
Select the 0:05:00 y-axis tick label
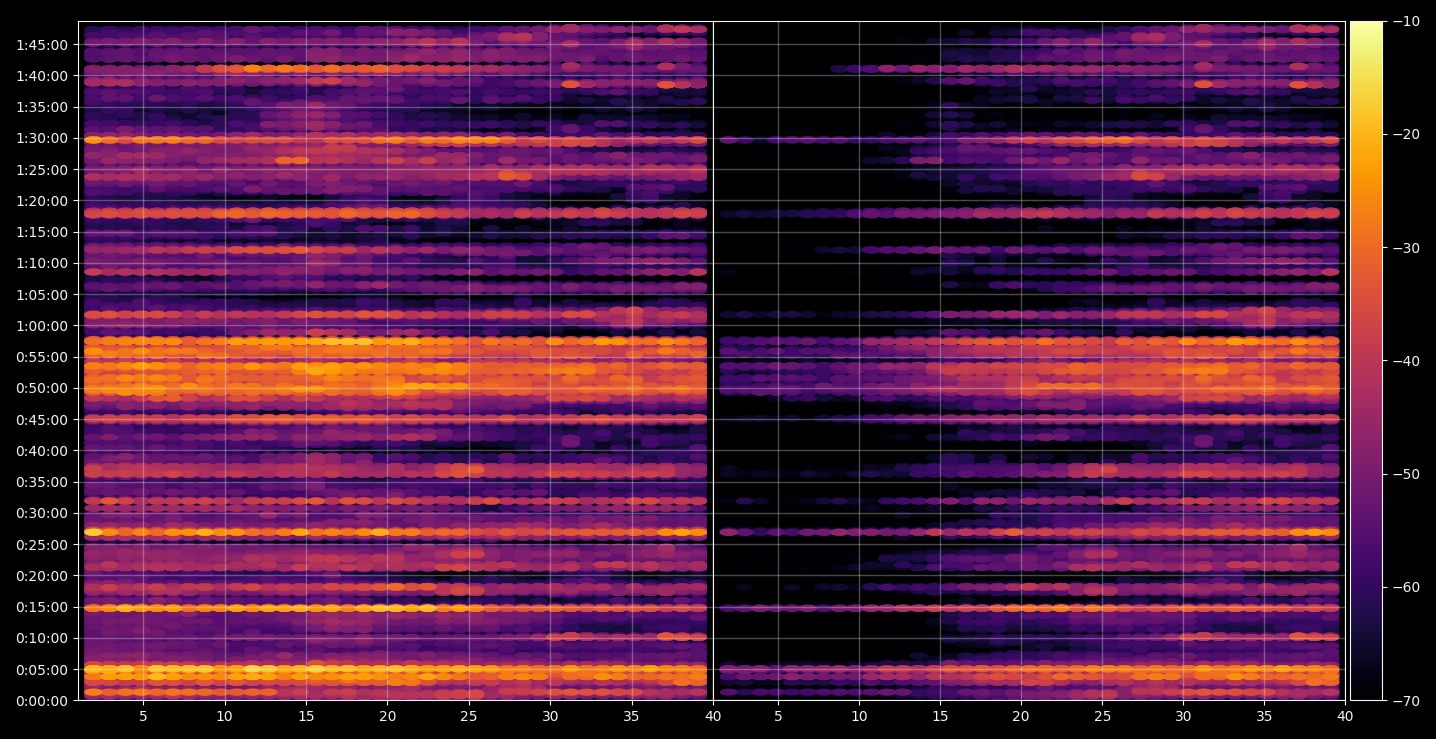(x=43, y=670)
